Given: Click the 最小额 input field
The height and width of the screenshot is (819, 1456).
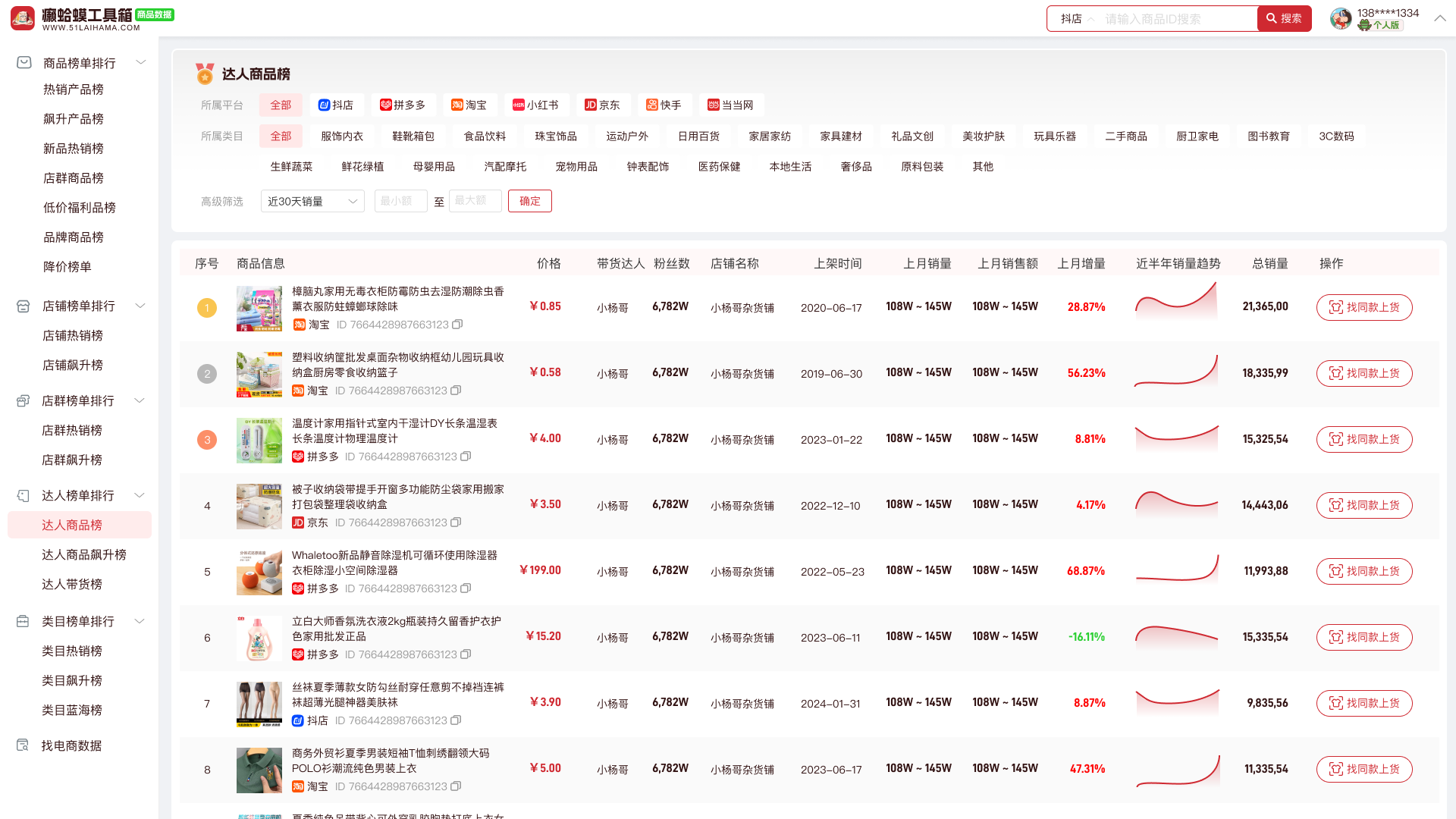Looking at the screenshot, I should click(400, 201).
